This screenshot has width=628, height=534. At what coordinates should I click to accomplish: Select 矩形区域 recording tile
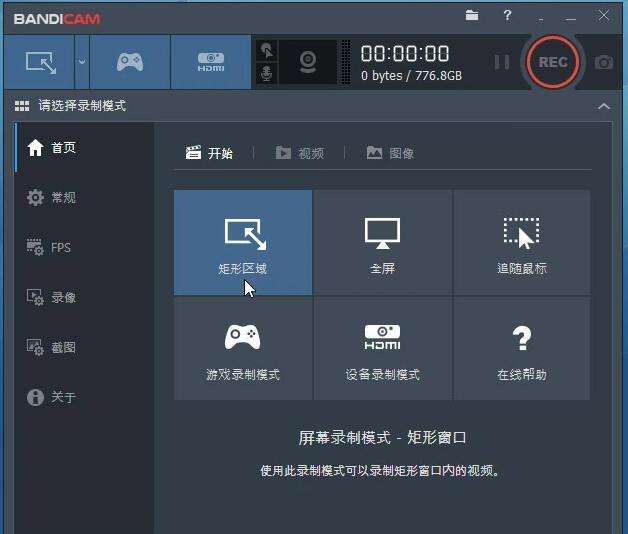(x=243, y=242)
